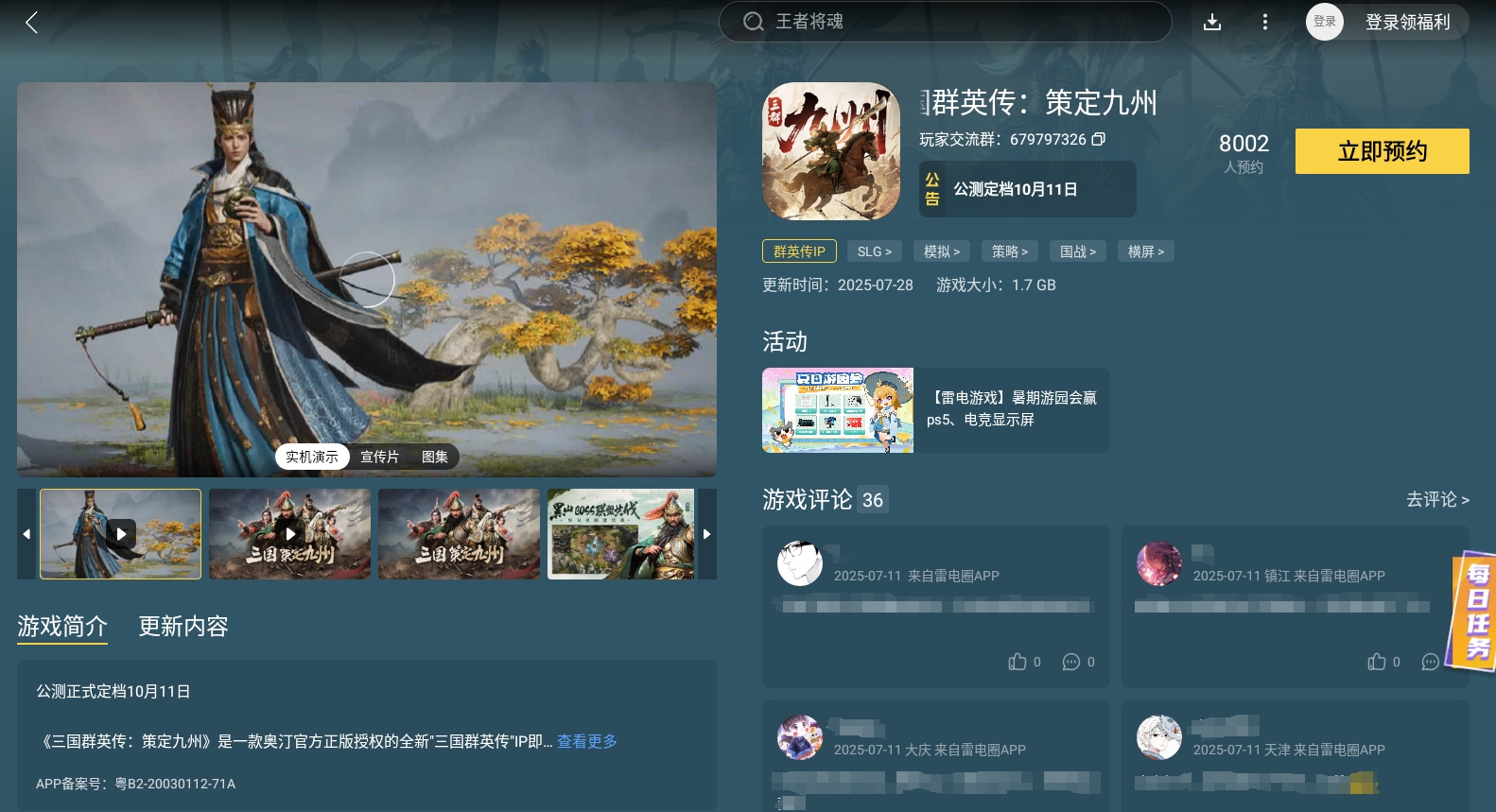Image resolution: width=1496 pixels, height=812 pixels.
Task: Click 去评论 link
Action: [1437, 499]
